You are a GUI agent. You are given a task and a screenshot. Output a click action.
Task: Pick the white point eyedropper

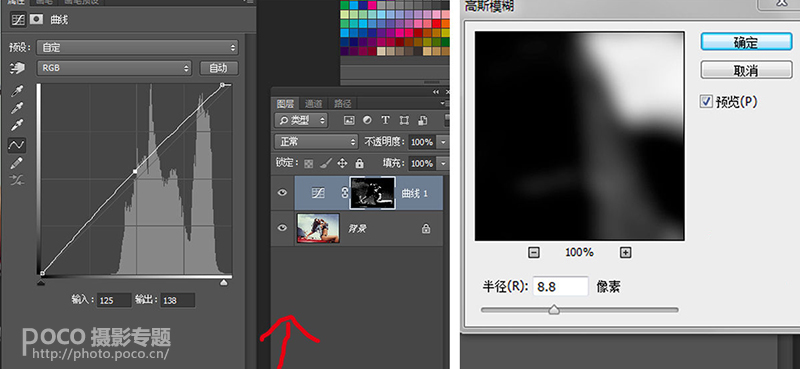point(17,126)
